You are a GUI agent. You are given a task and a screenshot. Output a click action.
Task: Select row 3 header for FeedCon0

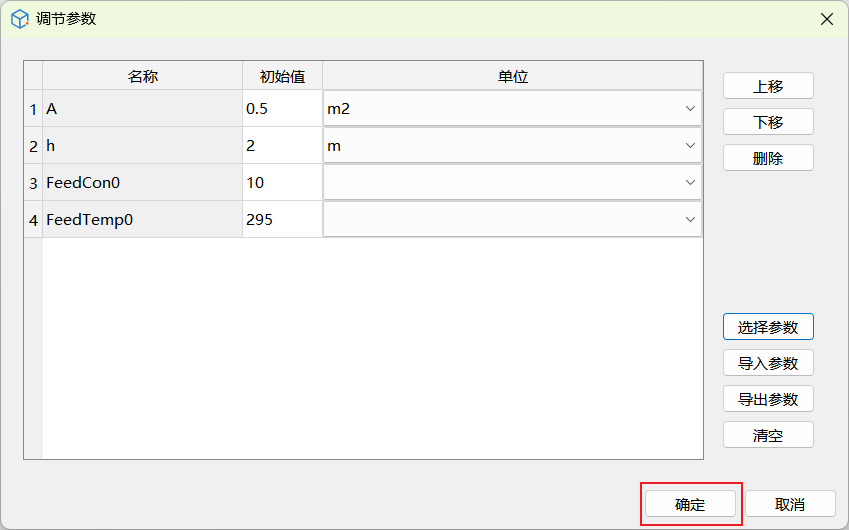coord(33,182)
